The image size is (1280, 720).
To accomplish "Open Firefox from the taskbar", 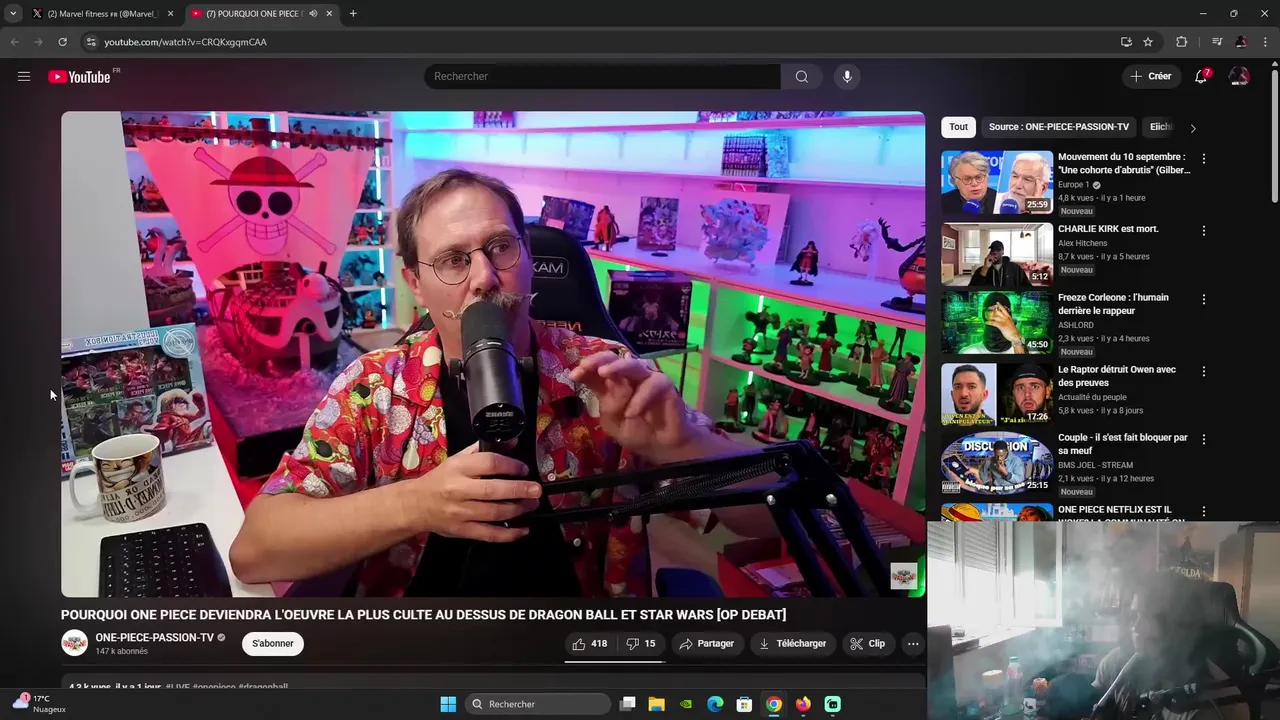I will [803, 704].
